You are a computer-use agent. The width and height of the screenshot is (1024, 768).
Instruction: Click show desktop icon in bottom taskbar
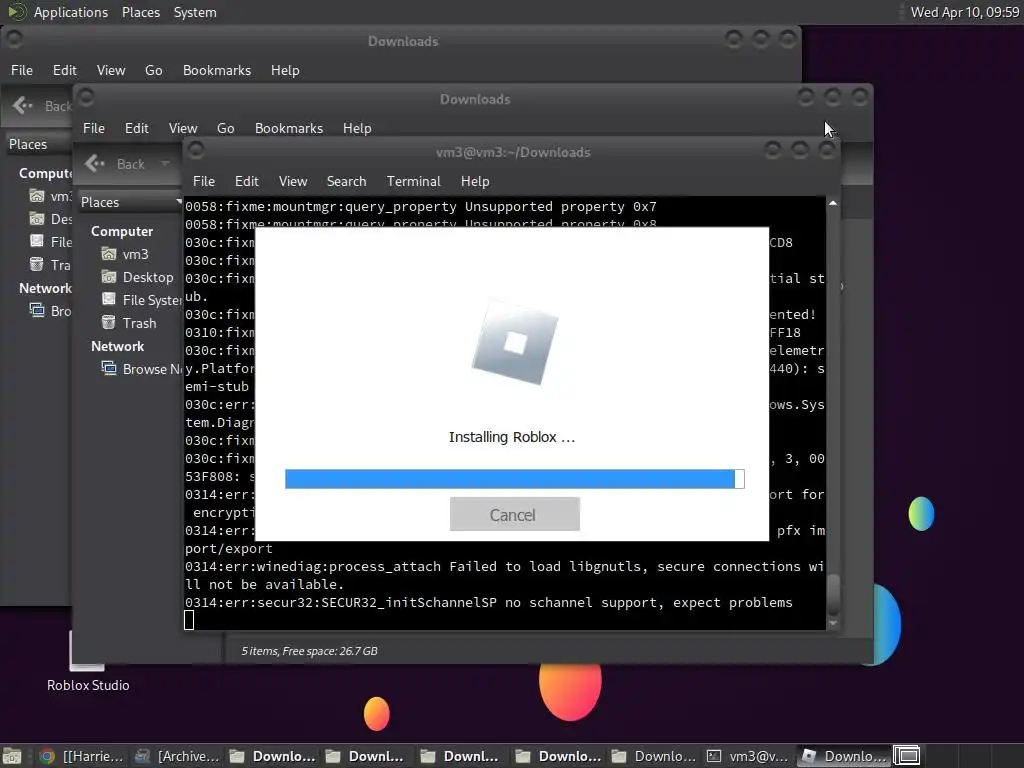click(x=12, y=756)
